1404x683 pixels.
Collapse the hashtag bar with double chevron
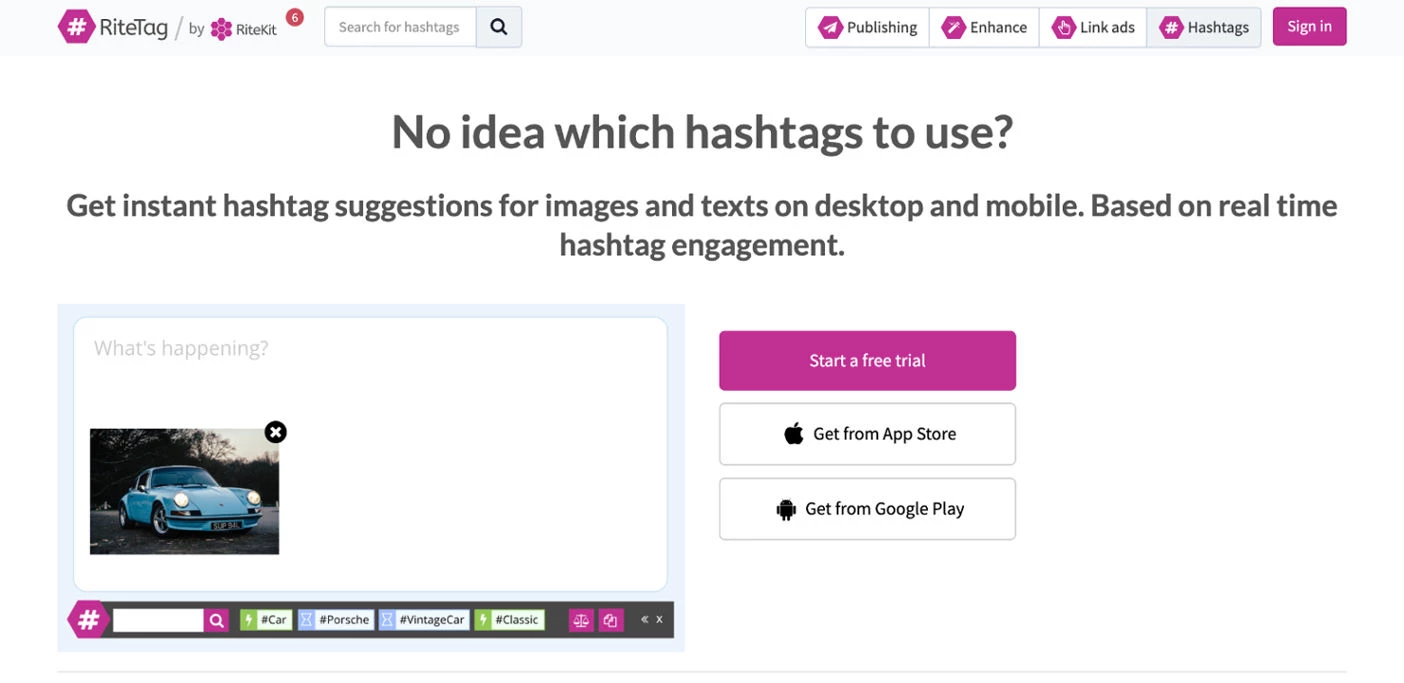645,620
